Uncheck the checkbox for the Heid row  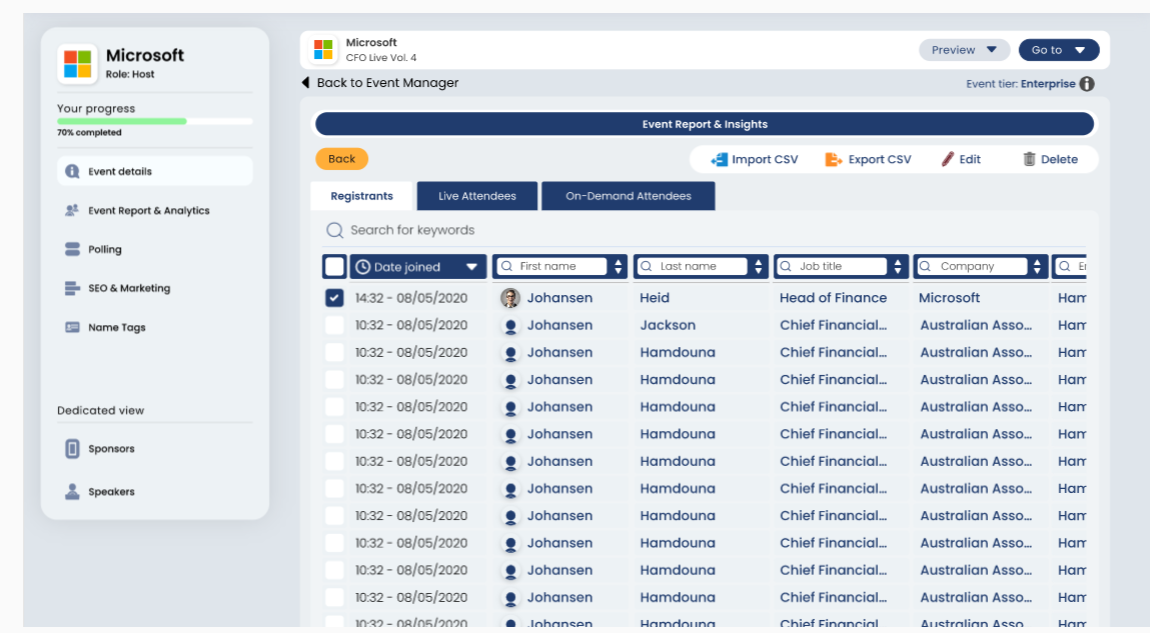tap(334, 298)
